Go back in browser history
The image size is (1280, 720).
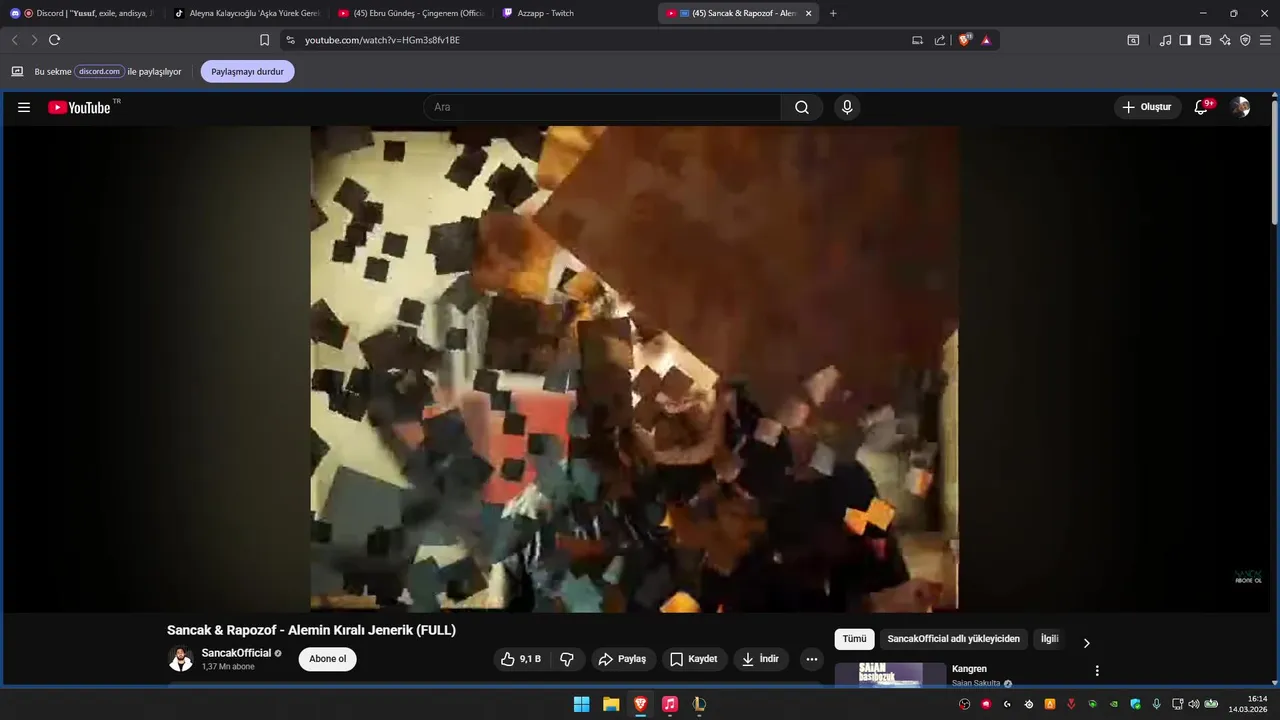14,40
